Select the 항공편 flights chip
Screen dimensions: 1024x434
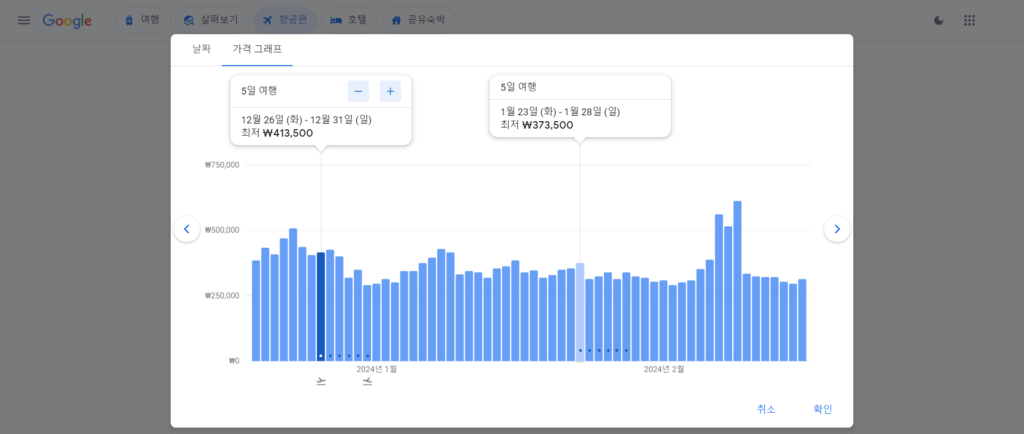point(285,21)
